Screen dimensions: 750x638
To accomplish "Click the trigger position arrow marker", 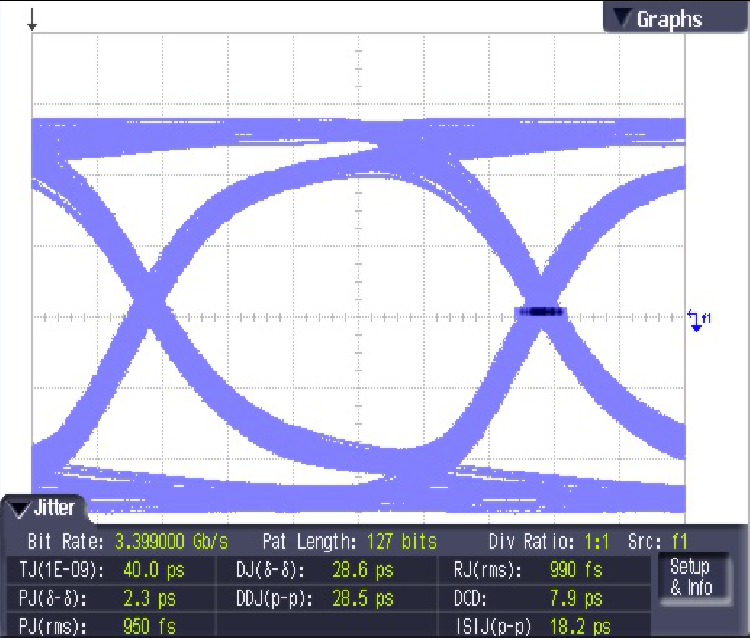I will (32, 21).
